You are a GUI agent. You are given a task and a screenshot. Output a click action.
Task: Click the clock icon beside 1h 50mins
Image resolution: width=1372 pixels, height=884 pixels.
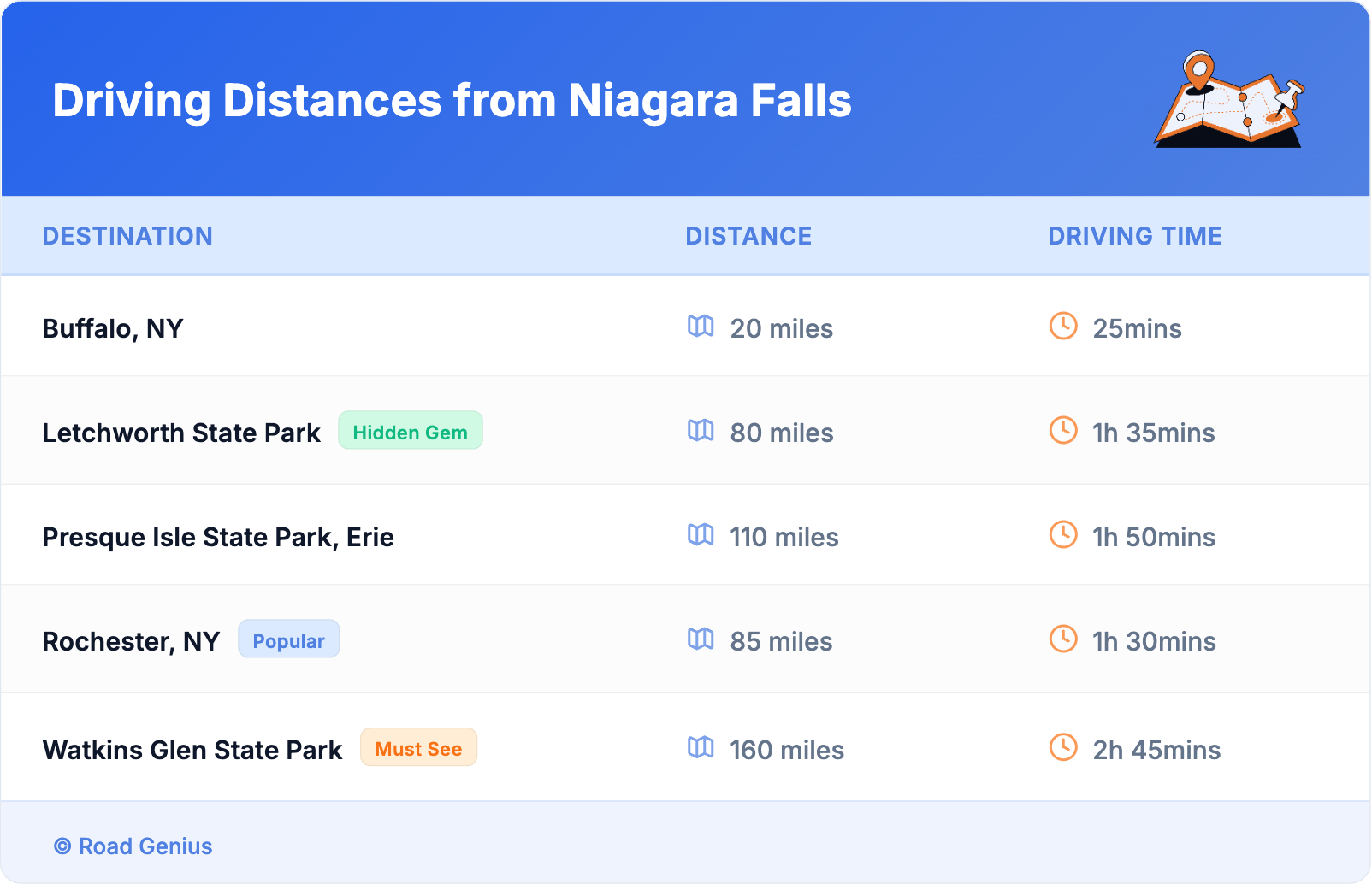(x=1063, y=535)
